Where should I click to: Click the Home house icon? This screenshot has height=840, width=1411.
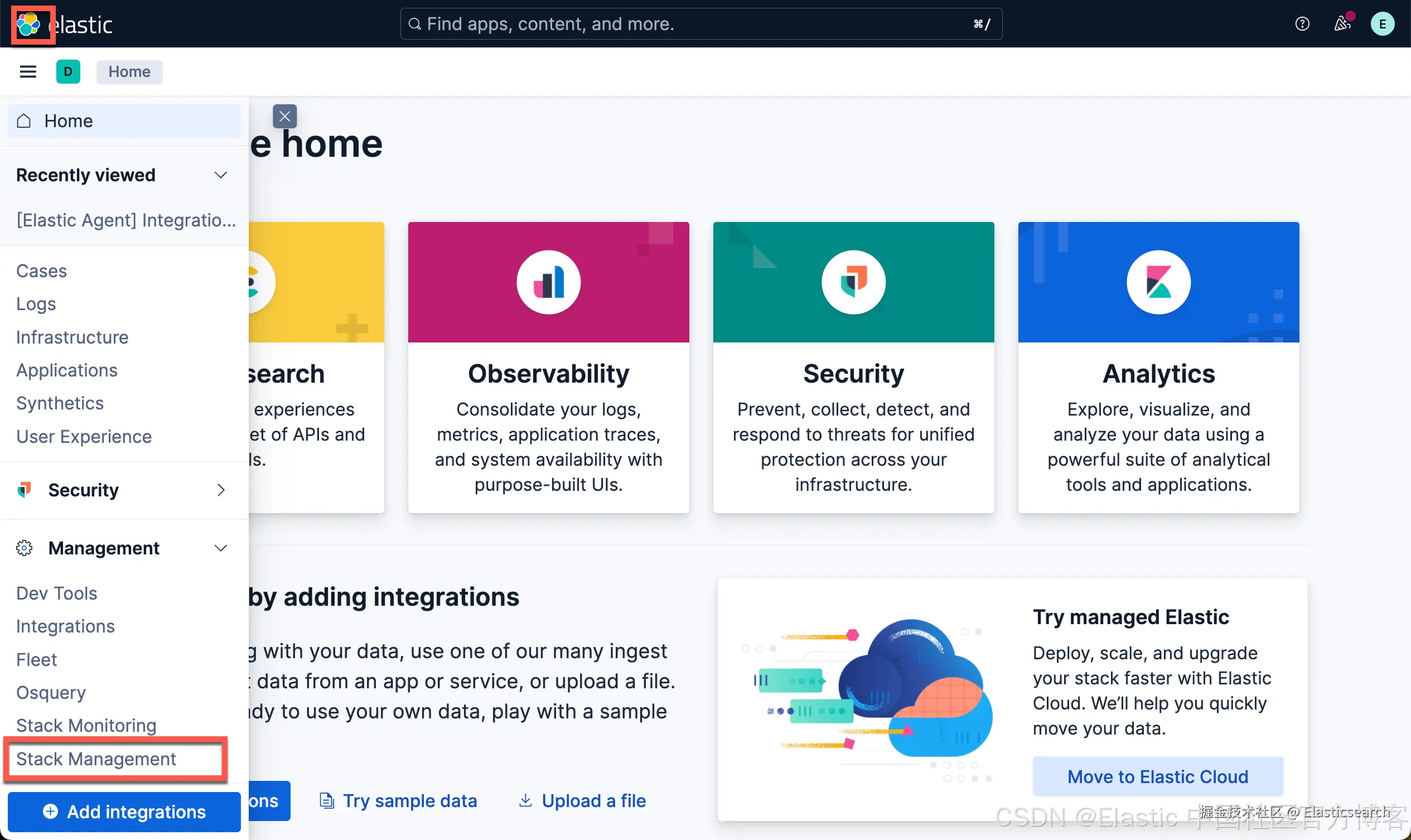pos(24,120)
